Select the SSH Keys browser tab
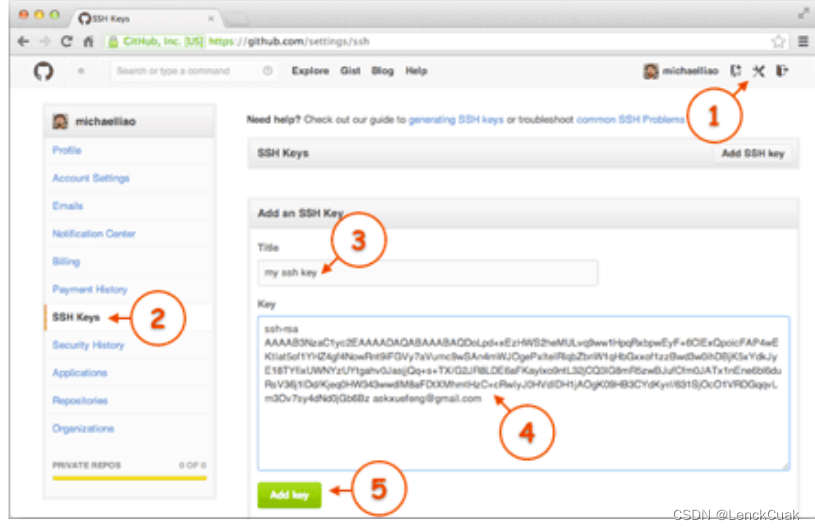The height and width of the screenshot is (530, 815). point(146,19)
